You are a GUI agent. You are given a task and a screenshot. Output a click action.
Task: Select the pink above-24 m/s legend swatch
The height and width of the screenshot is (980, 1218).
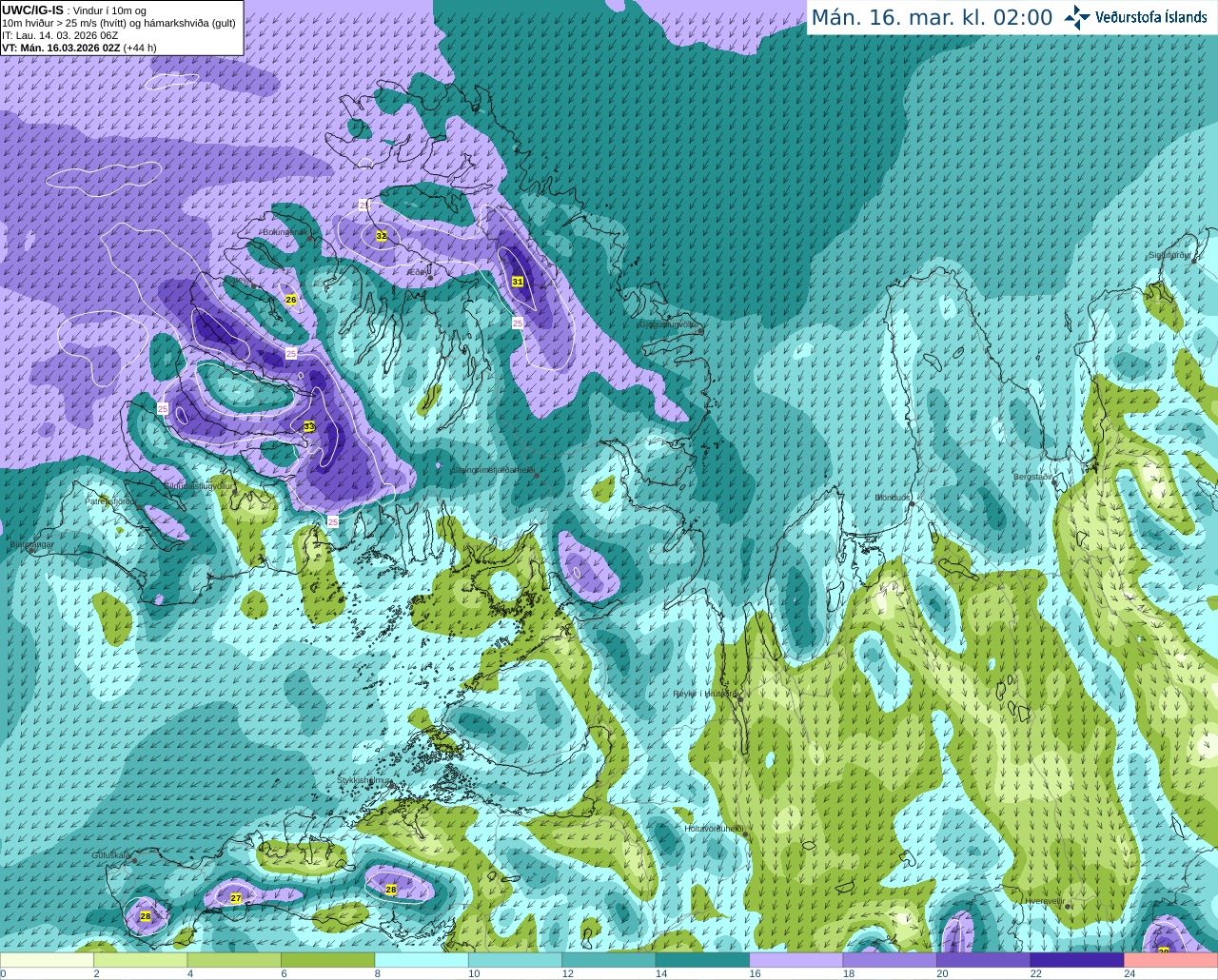click(x=1171, y=960)
